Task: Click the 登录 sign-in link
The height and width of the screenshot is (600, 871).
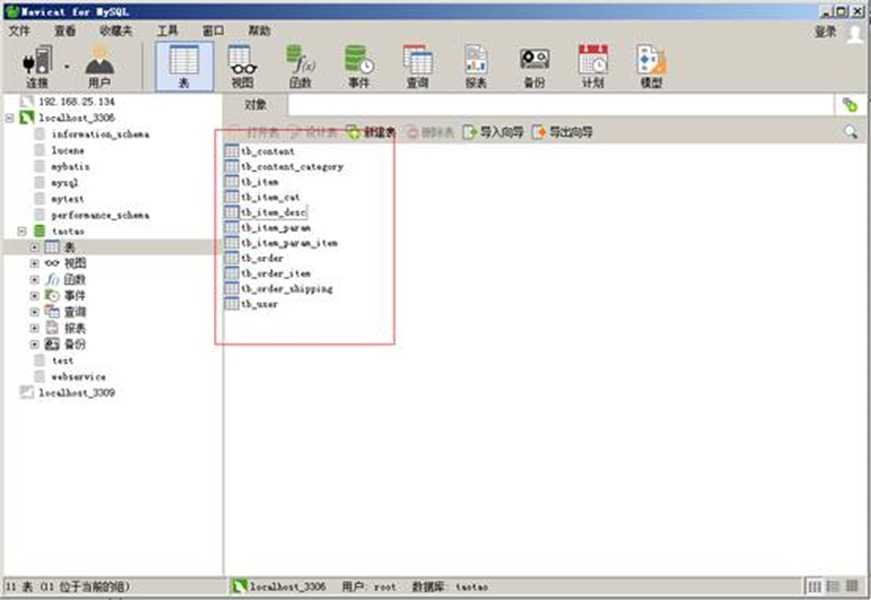Action: (x=825, y=32)
